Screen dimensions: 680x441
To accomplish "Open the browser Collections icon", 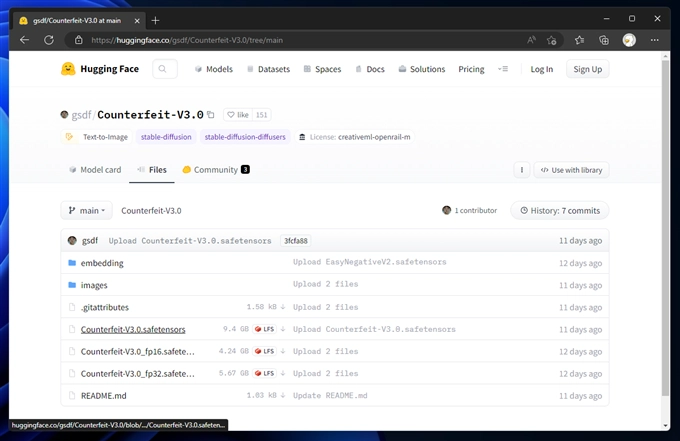I will click(604, 40).
